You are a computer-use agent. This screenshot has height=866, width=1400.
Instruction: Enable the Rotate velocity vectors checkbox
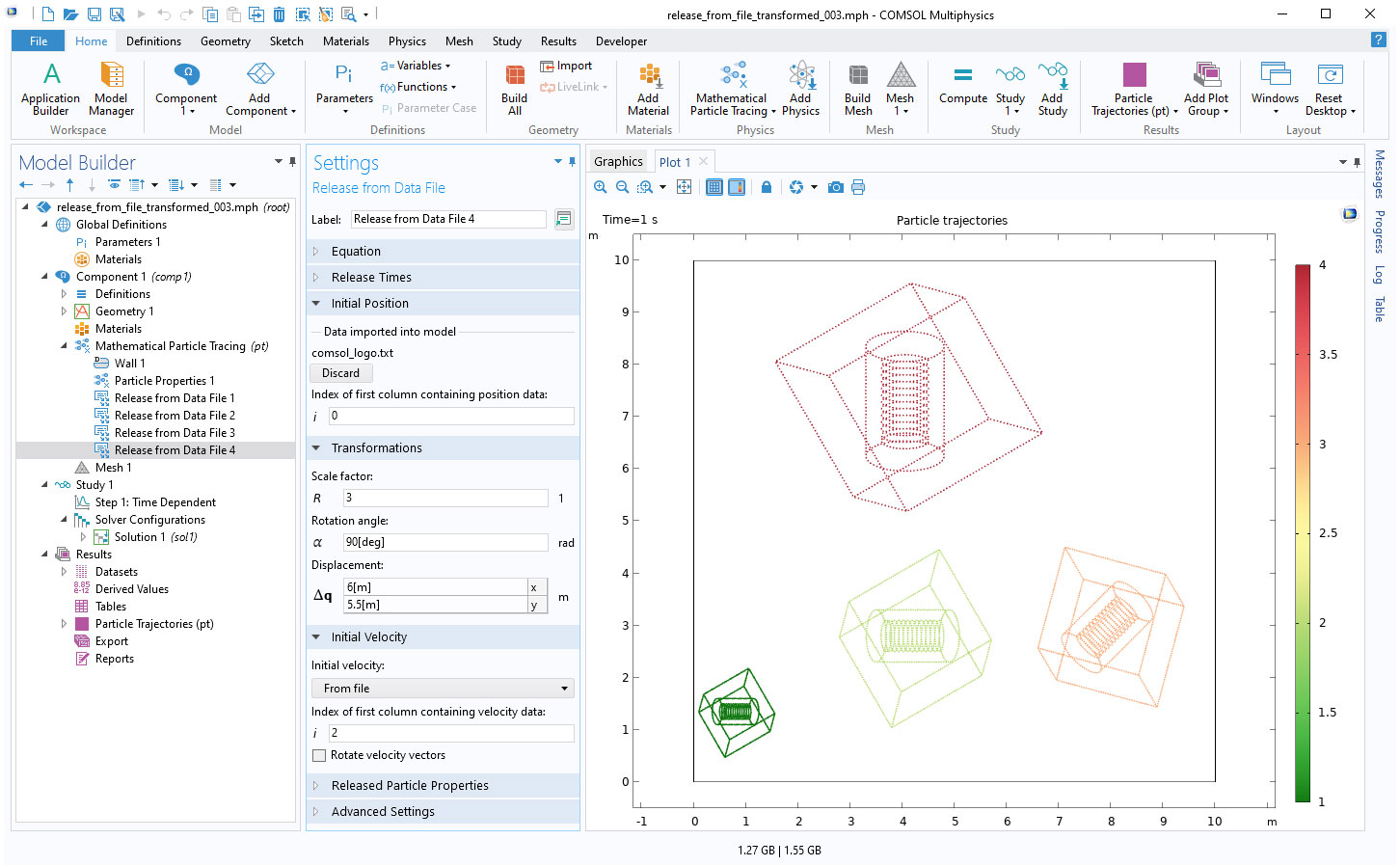pos(319,756)
